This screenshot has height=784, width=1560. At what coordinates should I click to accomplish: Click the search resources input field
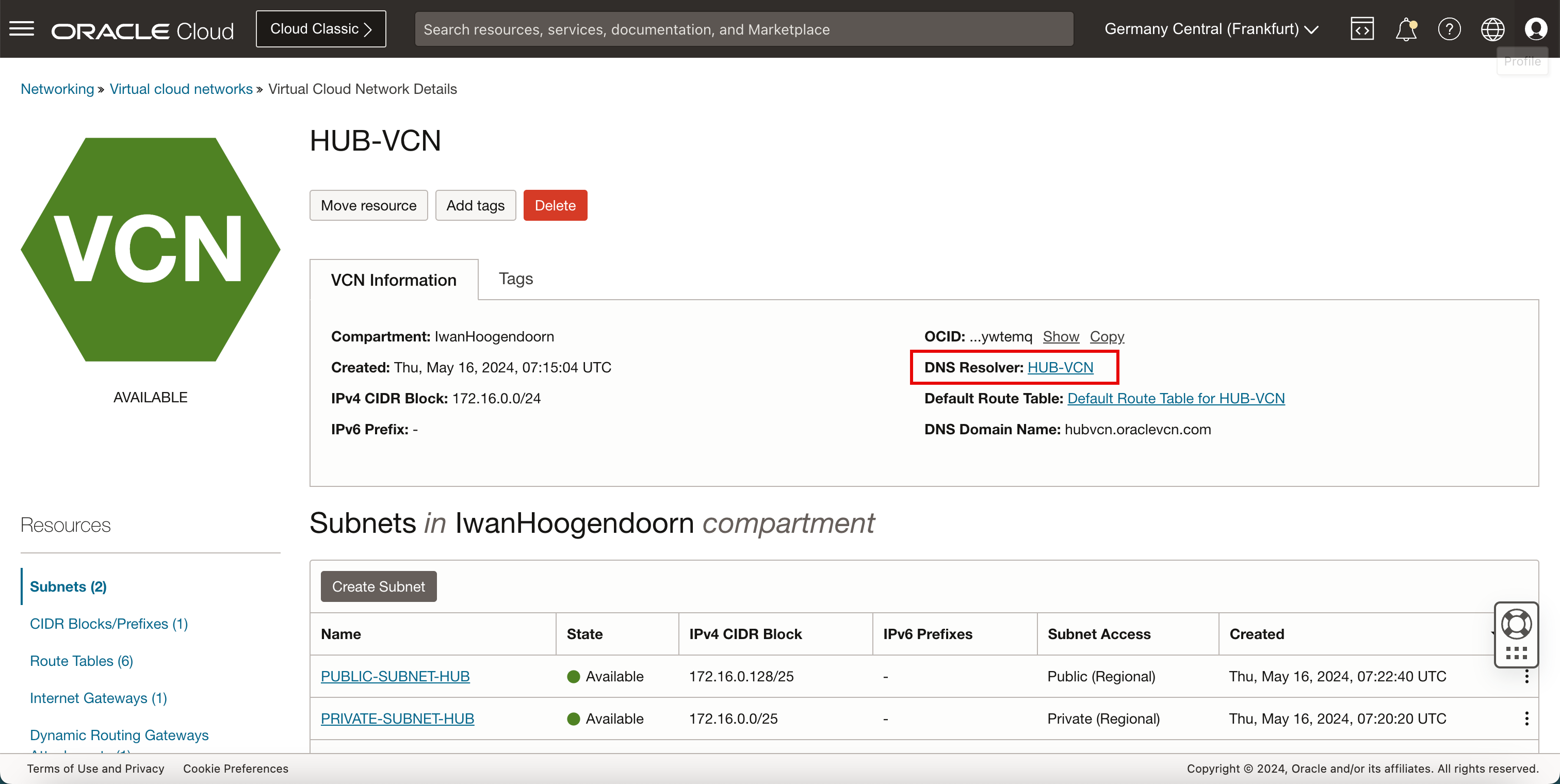(x=744, y=28)
